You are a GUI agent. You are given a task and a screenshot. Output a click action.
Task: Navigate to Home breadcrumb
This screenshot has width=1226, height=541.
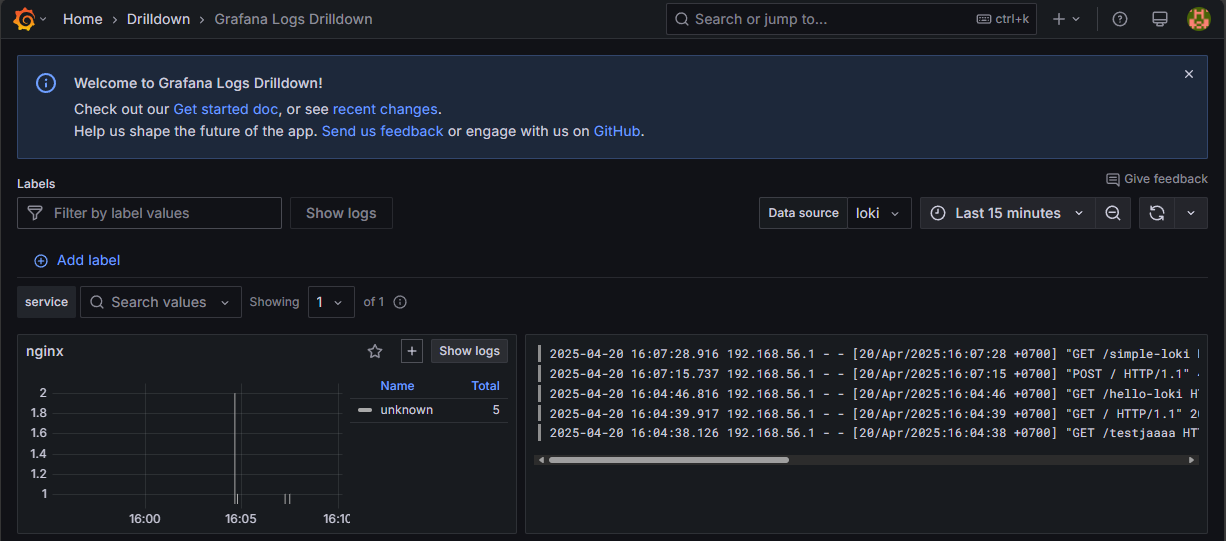point(82,19)
